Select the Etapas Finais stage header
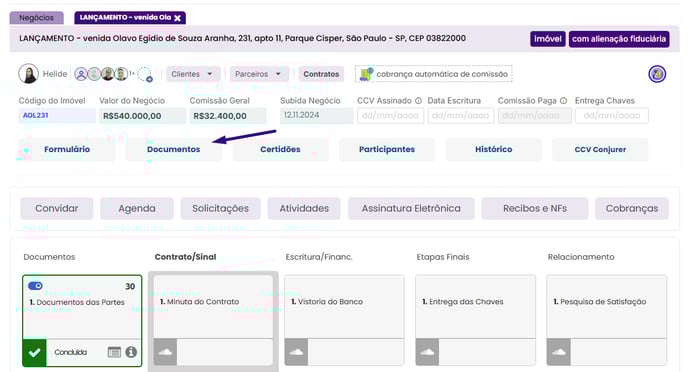 click(x=443, y=257)
